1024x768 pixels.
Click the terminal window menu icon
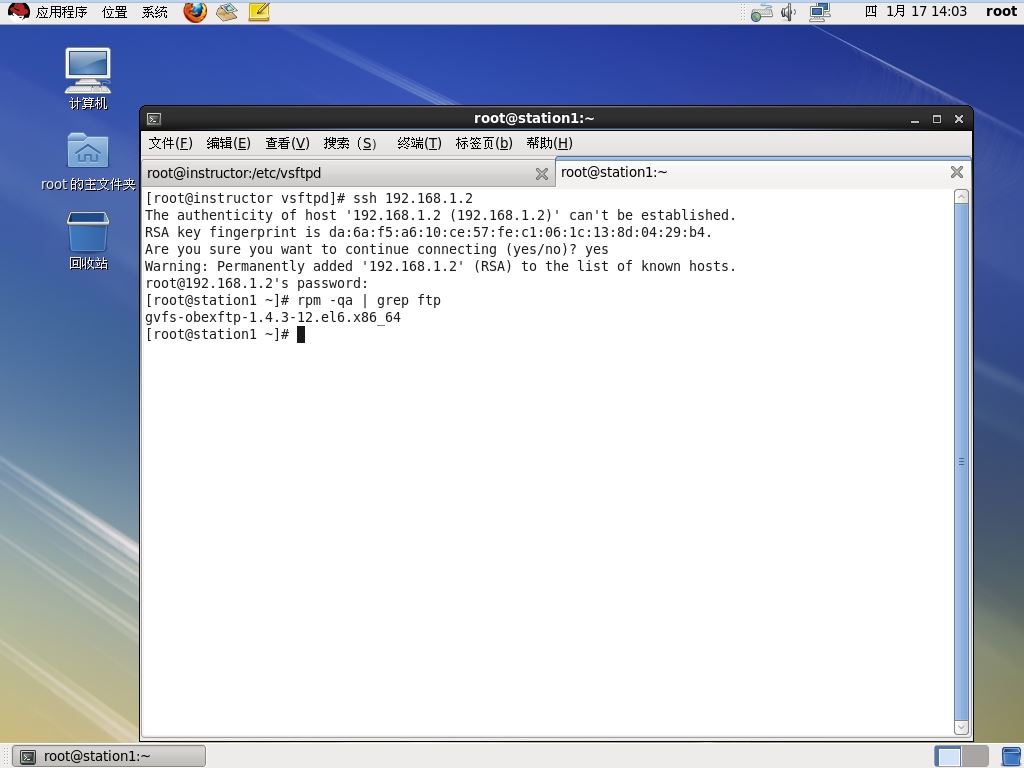point(154,119)
